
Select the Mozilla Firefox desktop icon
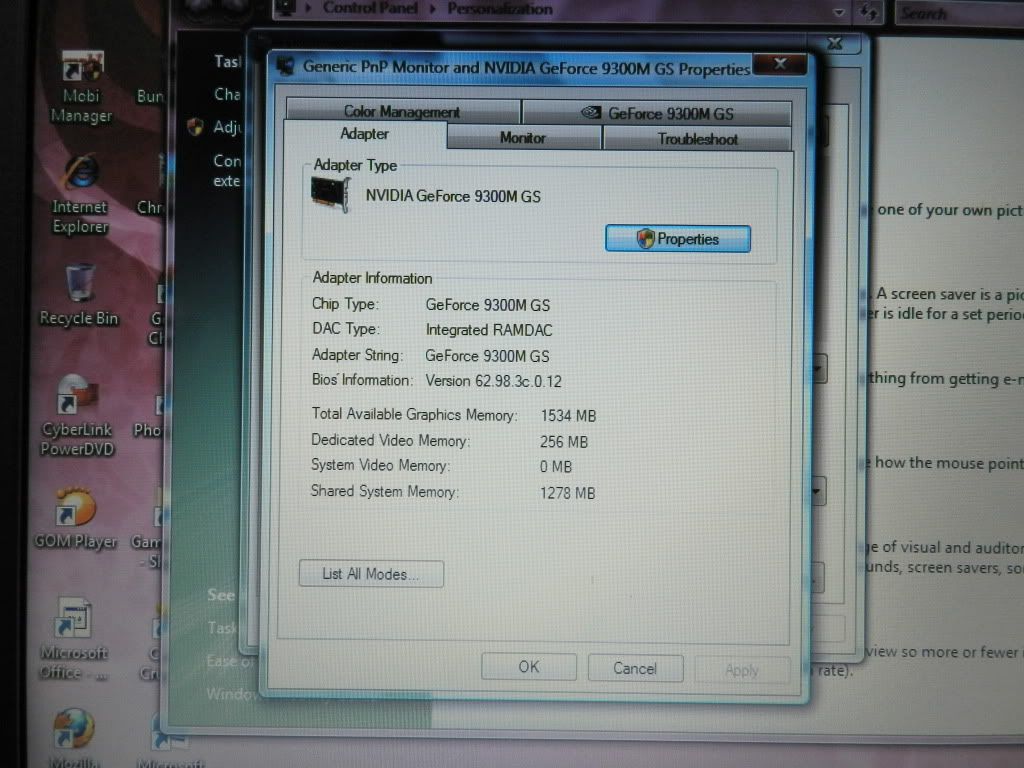[74, 737]
